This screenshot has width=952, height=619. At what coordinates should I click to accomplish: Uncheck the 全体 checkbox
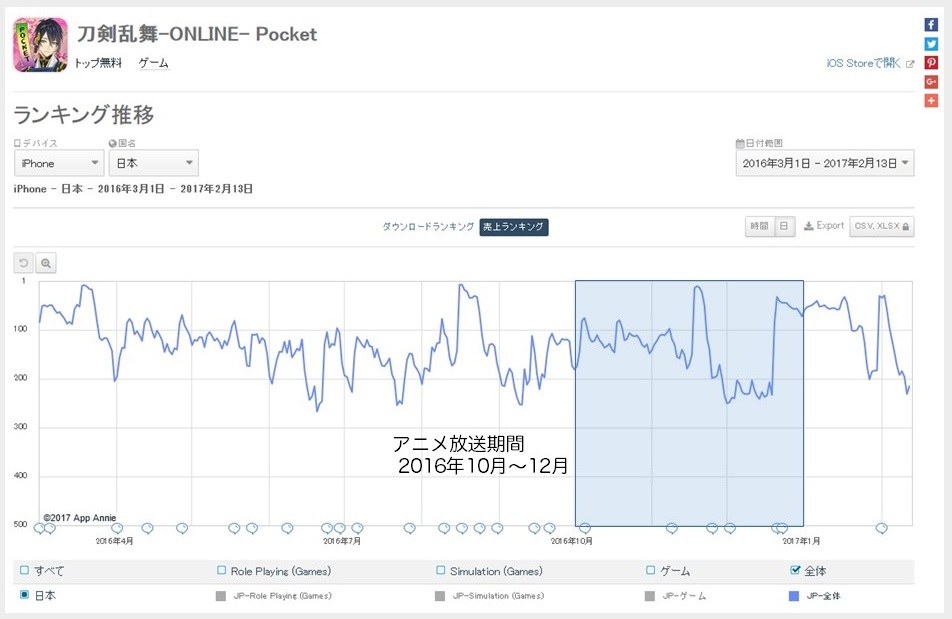pos(795,569)
